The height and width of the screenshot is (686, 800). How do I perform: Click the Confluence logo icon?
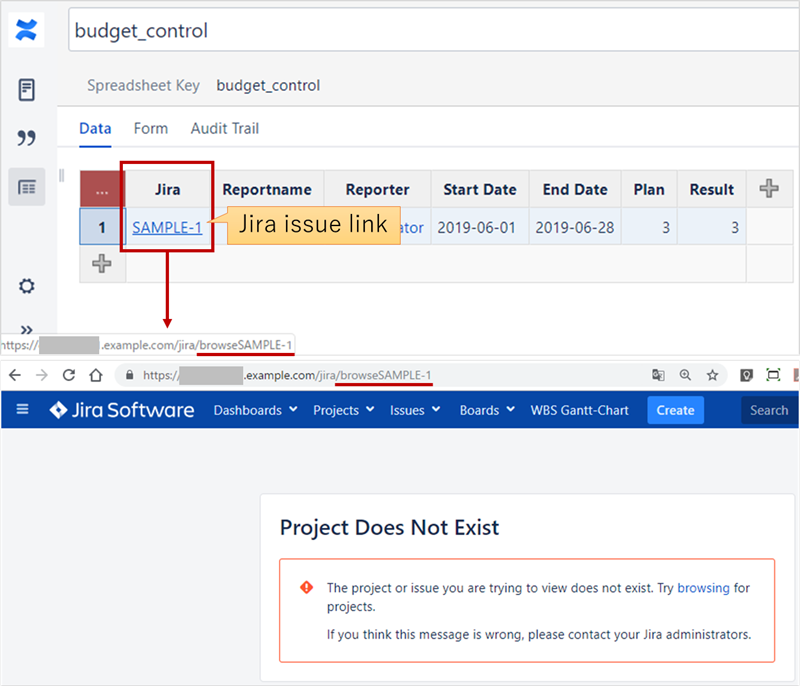[x=26, y=30]
